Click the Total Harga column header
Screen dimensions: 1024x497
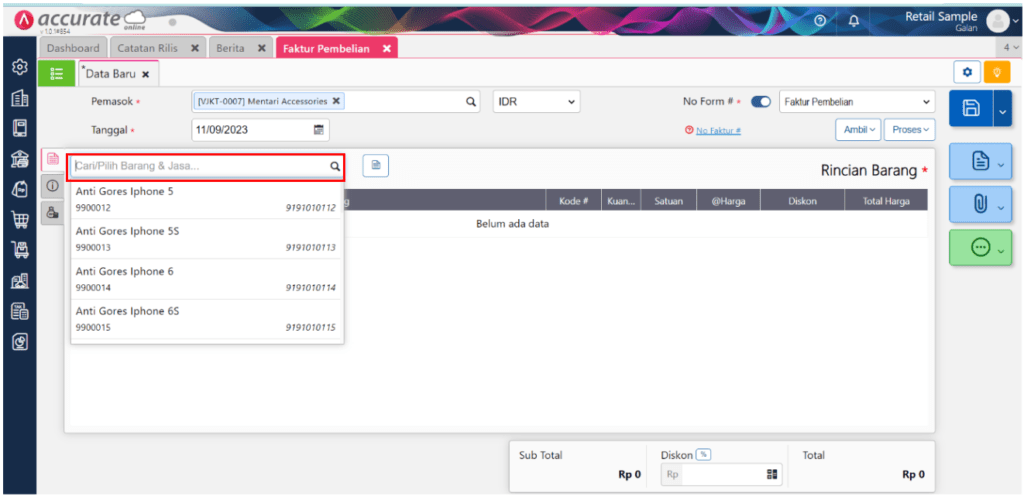[886, 202]
